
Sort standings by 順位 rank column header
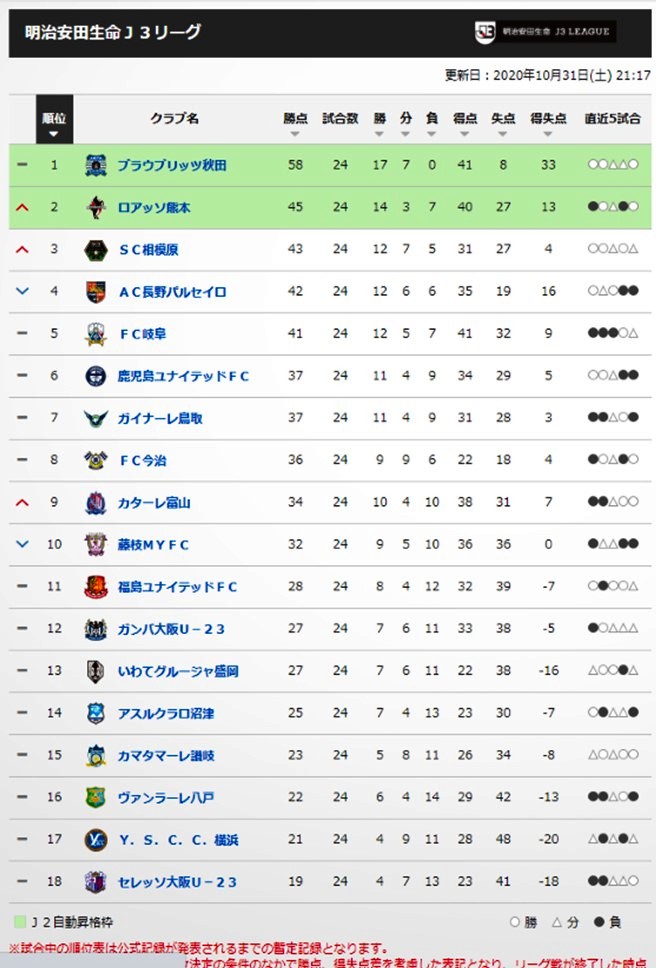[x=54, y=120]
